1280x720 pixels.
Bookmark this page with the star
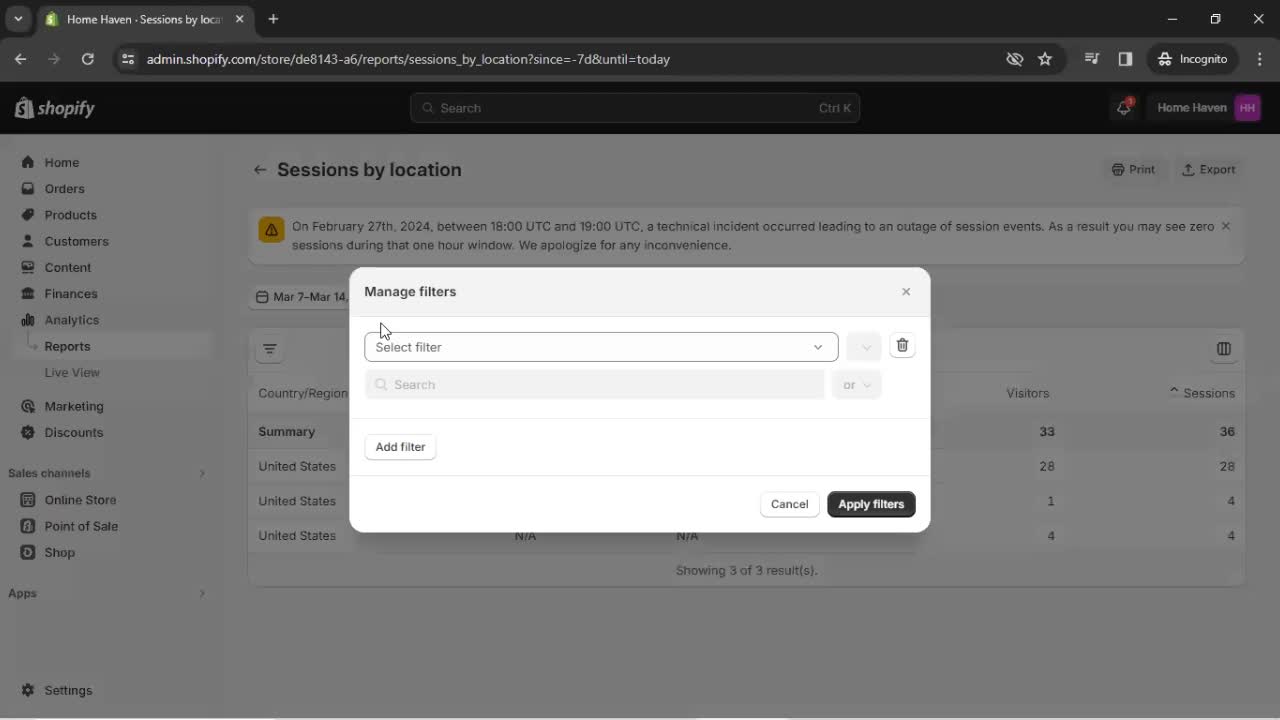point(1045,59)
